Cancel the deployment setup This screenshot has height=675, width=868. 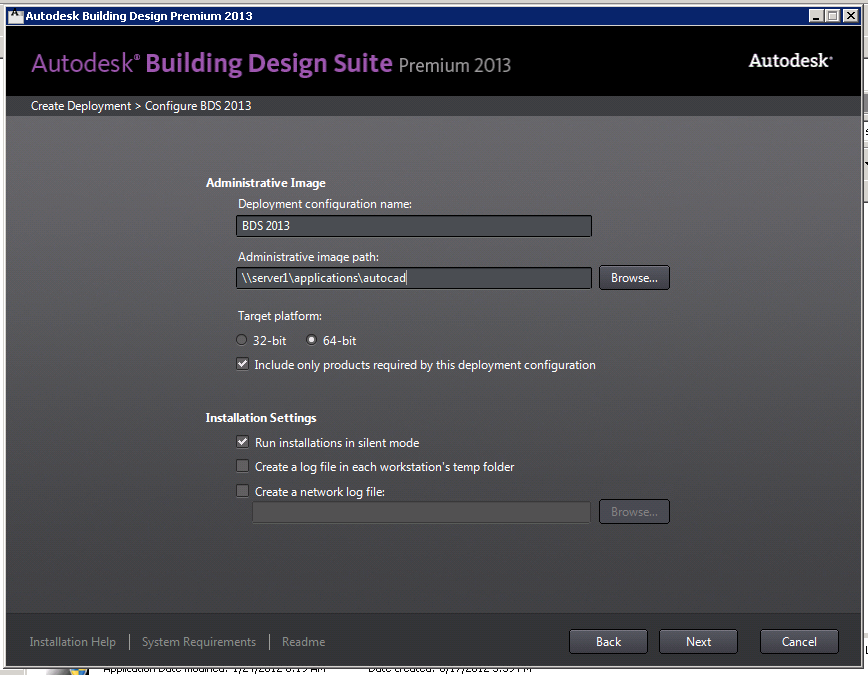tap(799, 642)
